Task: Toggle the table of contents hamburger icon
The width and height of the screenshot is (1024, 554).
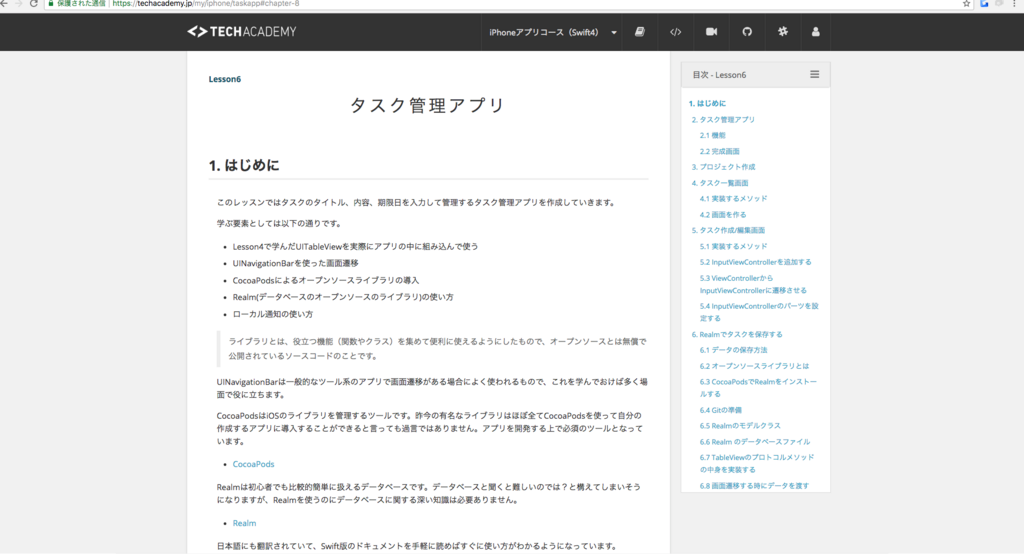Action: tap(814, 74)
